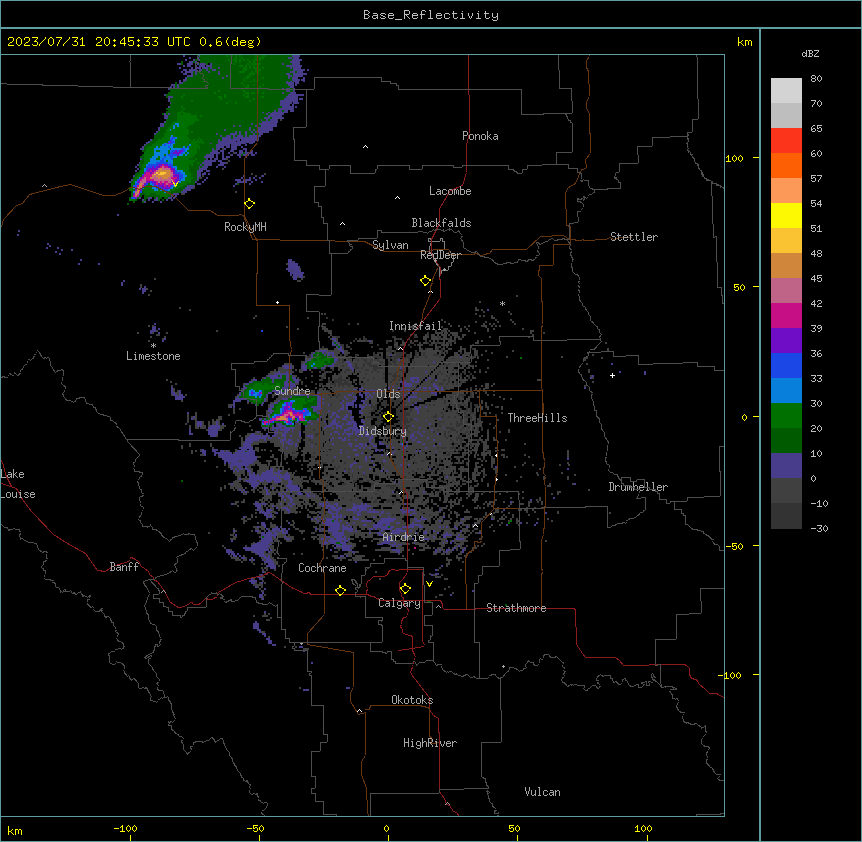This screenshot has height=842, width=862.
Task: Click the Strathmore label
Action: (516, 608)
